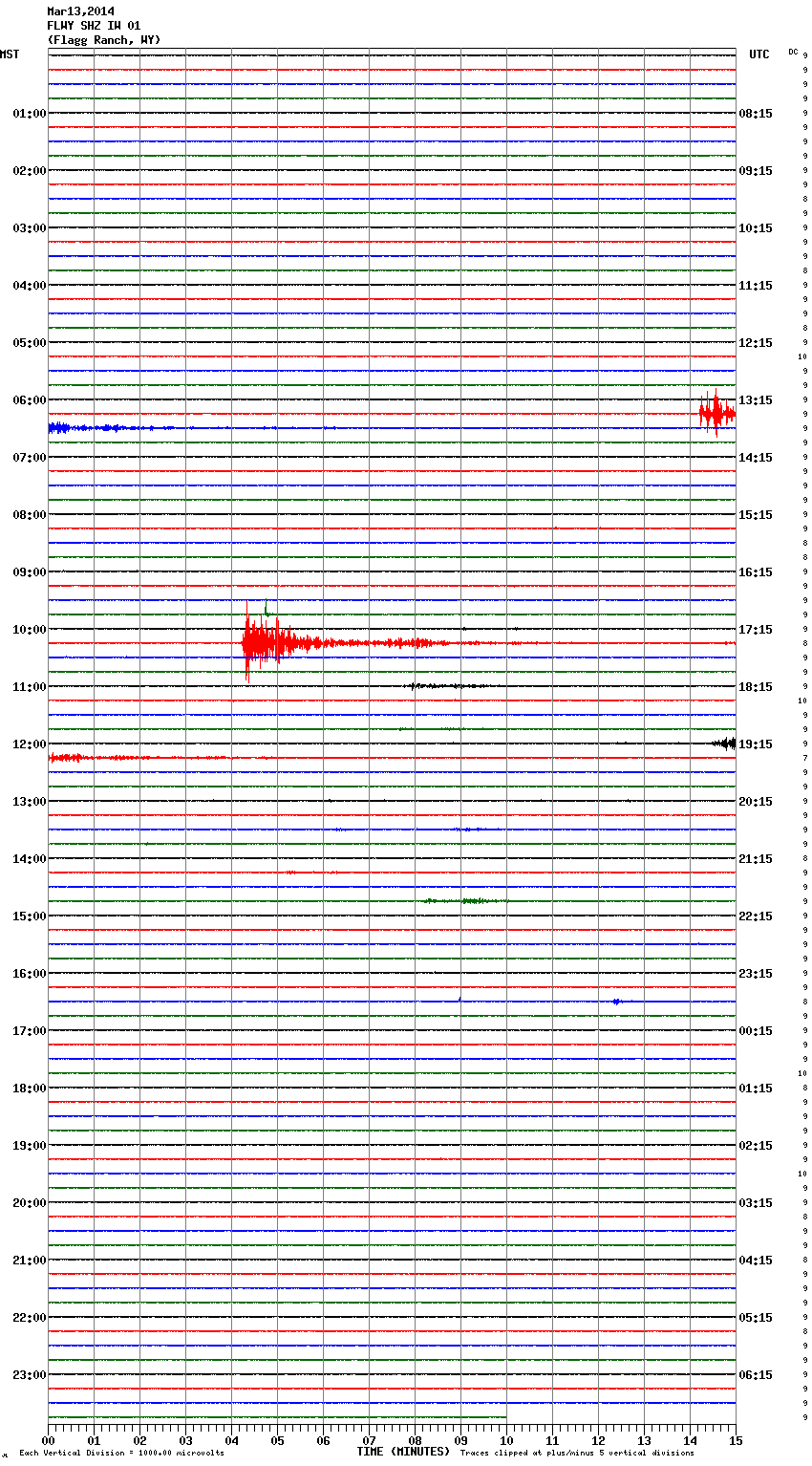Click the MST timezone header
Viewport: 812px width, 1466px height.
10,54
